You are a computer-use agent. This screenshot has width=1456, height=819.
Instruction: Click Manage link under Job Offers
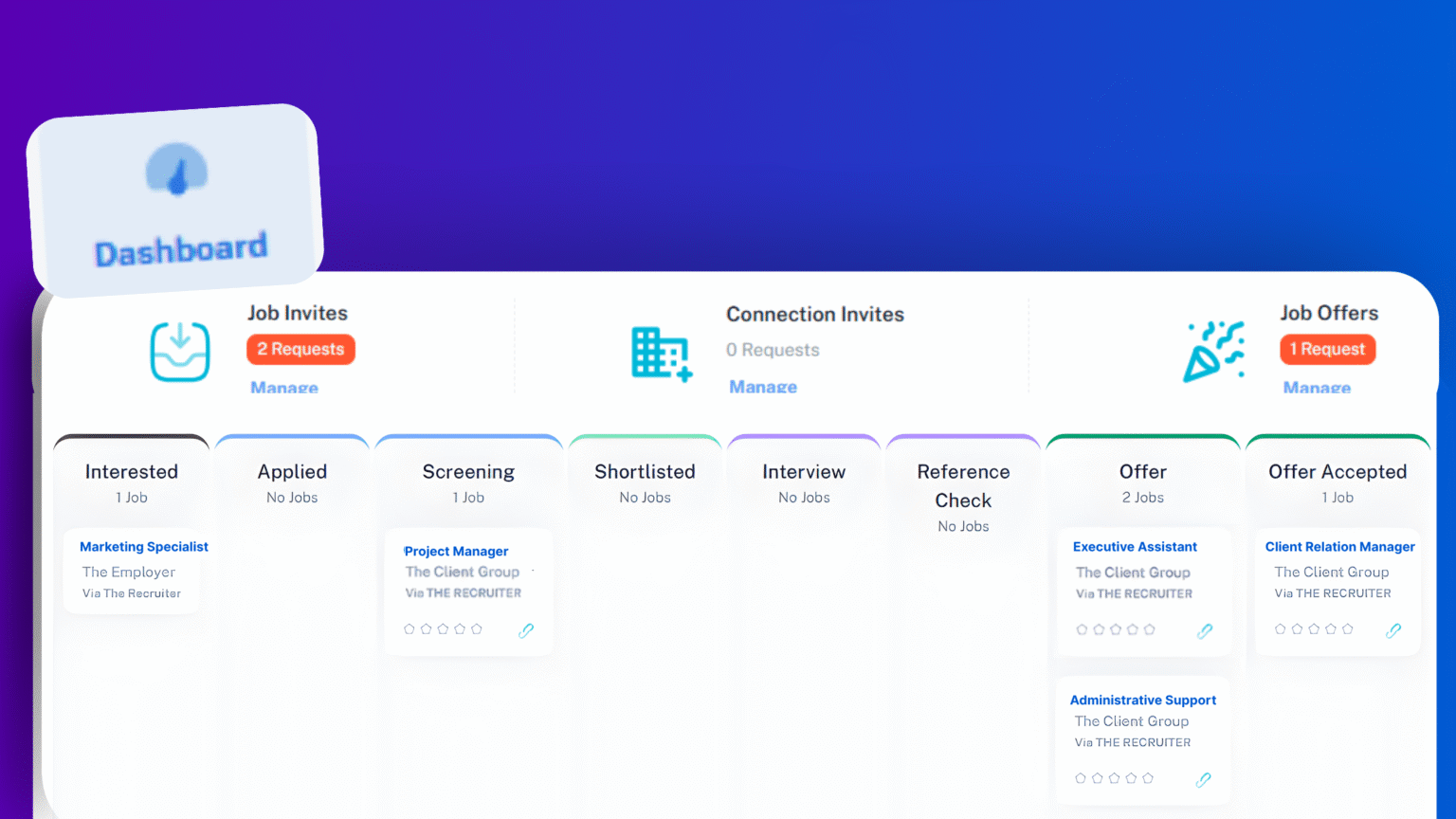1317,388
